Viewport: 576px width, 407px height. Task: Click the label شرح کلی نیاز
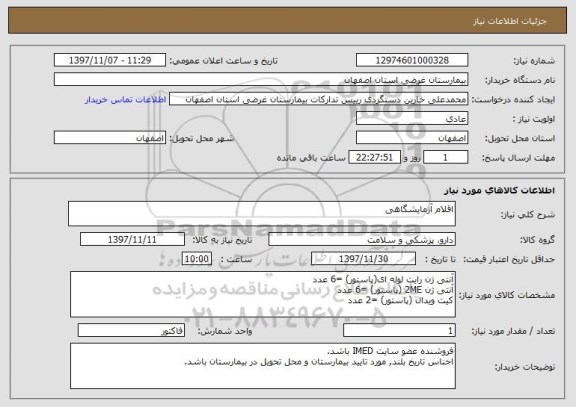[528, 215]
